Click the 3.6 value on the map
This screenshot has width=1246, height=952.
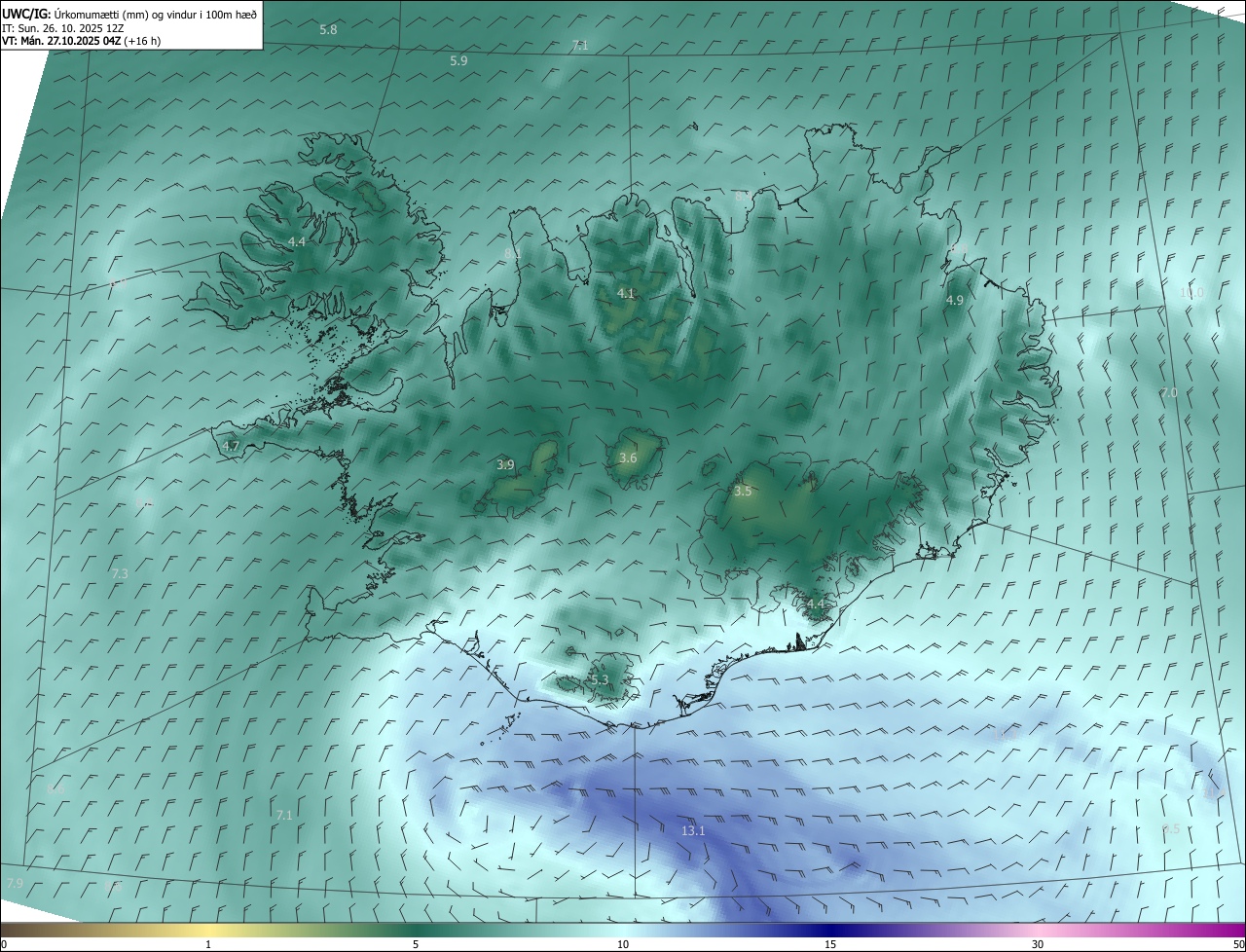click(x=628, y=458)
